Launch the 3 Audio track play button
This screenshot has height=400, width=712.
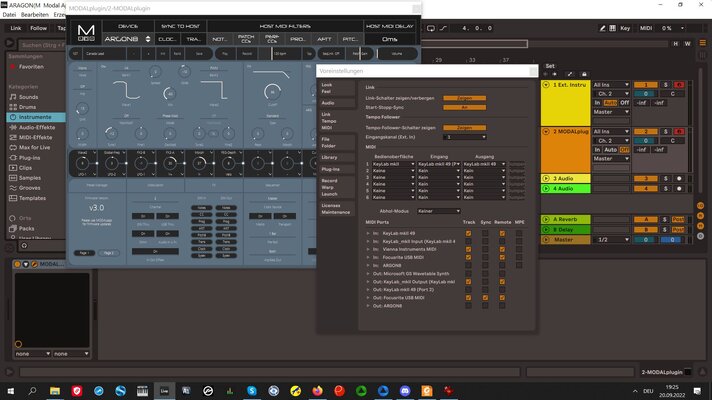[x=546, y=178]
